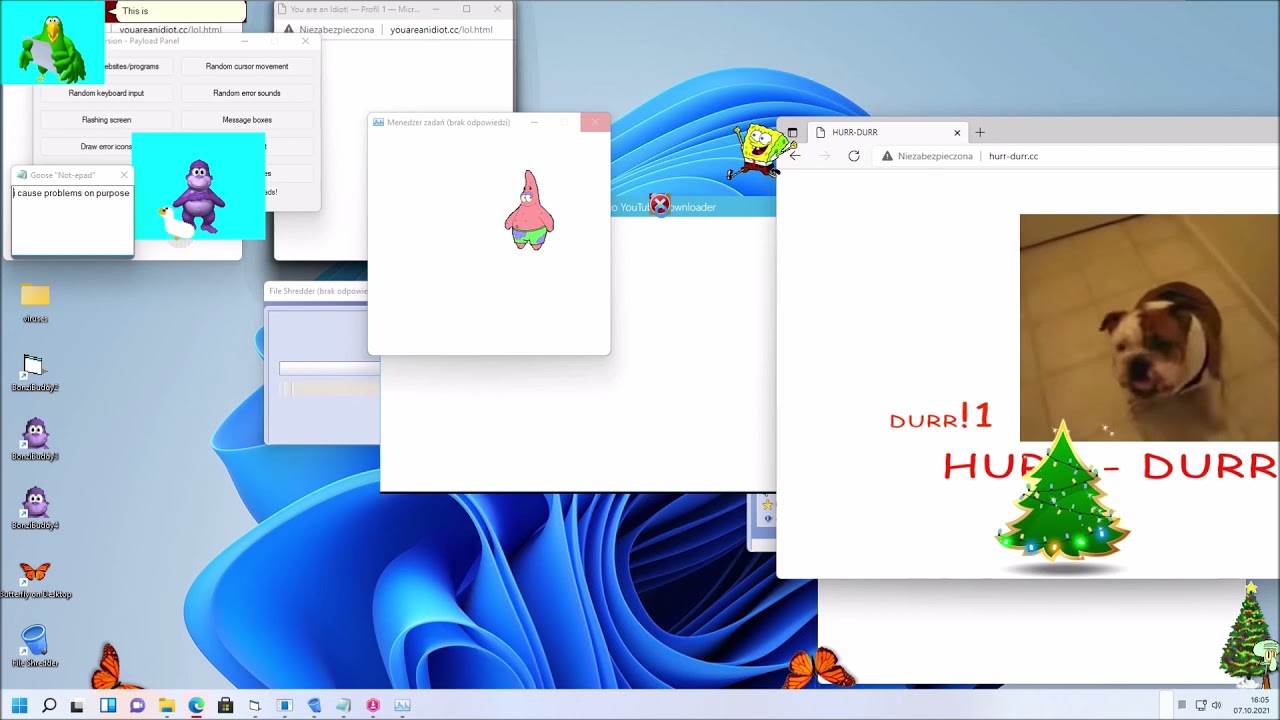The image size is (1280, 720).
Task: Click Niezabezpieczona warning in Idiot window
Action: 329,30
